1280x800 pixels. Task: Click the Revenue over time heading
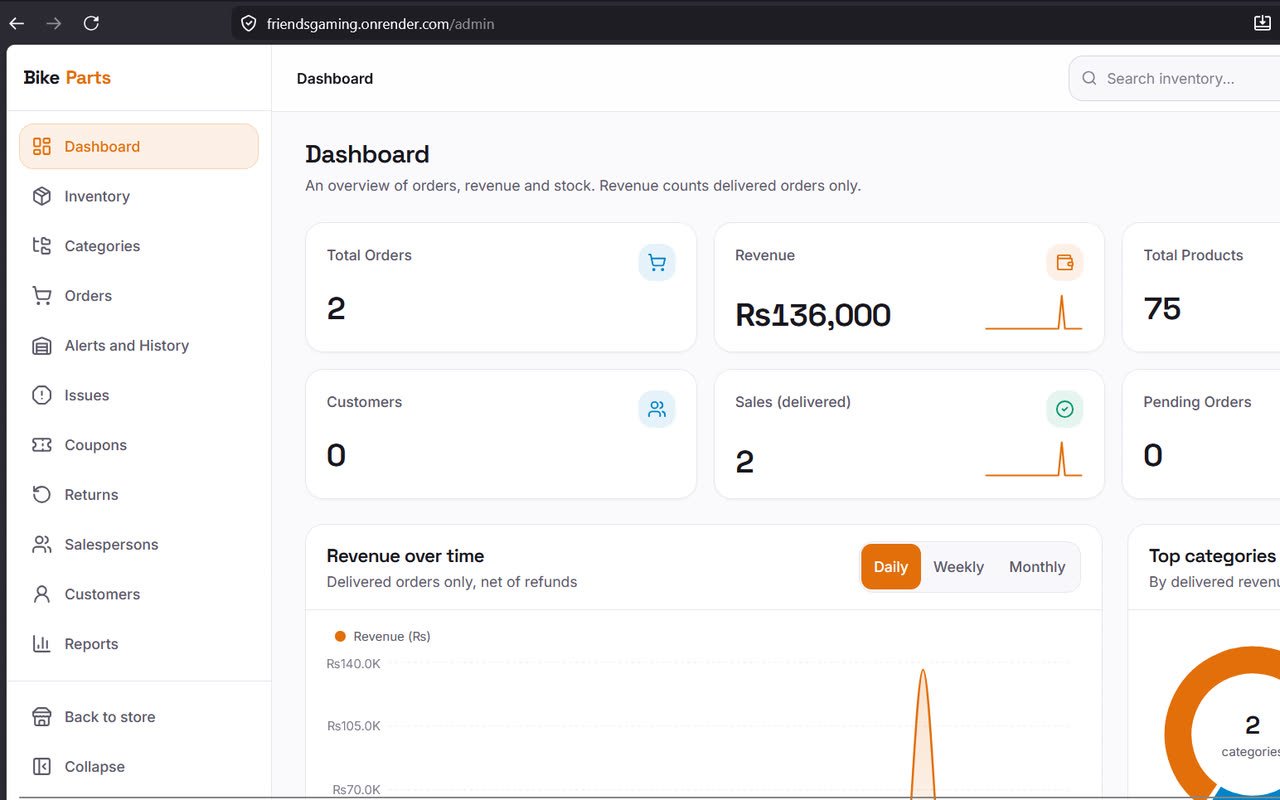pos(405,556)
